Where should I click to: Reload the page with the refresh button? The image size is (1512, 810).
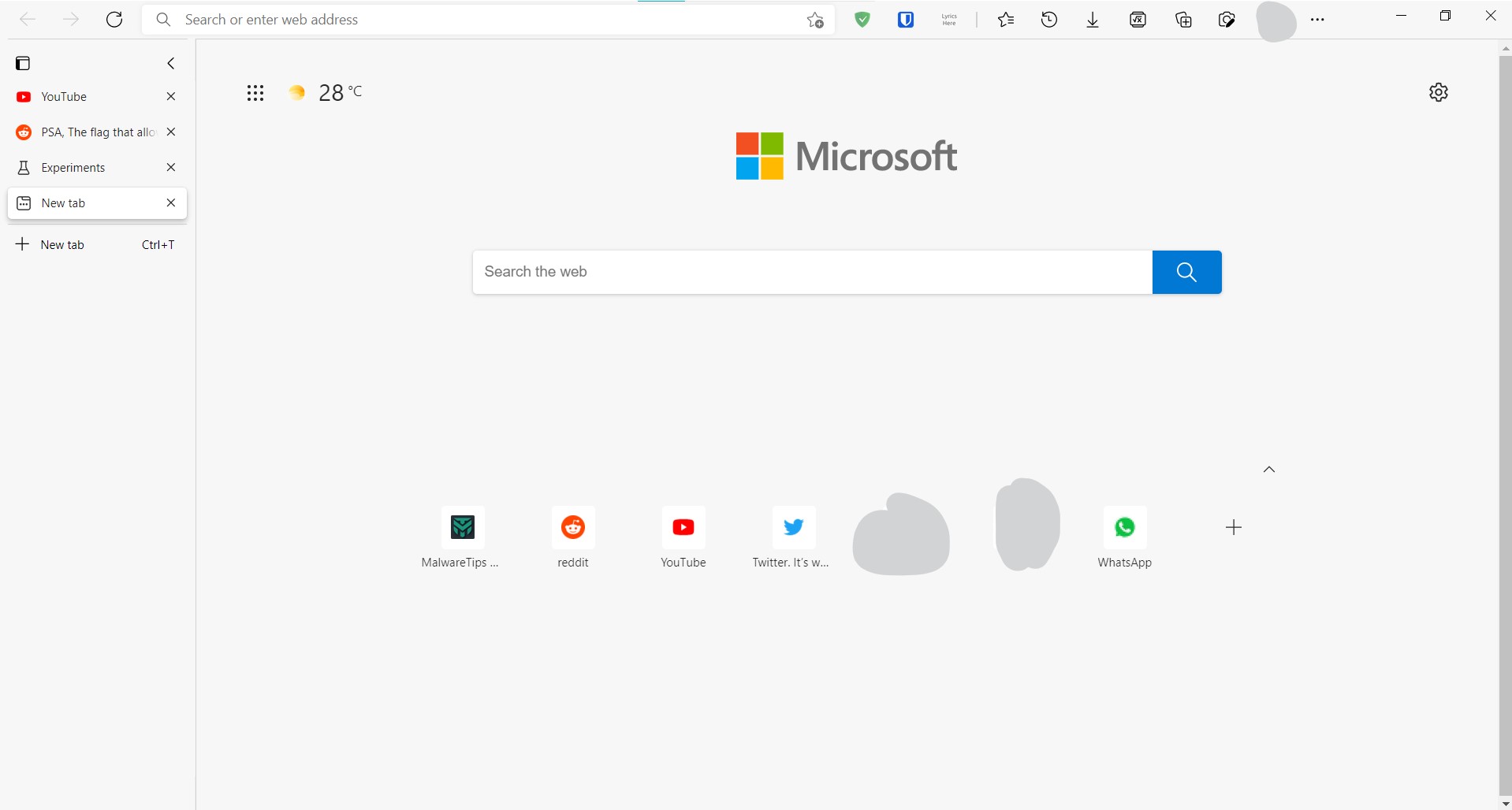point(114,20)
